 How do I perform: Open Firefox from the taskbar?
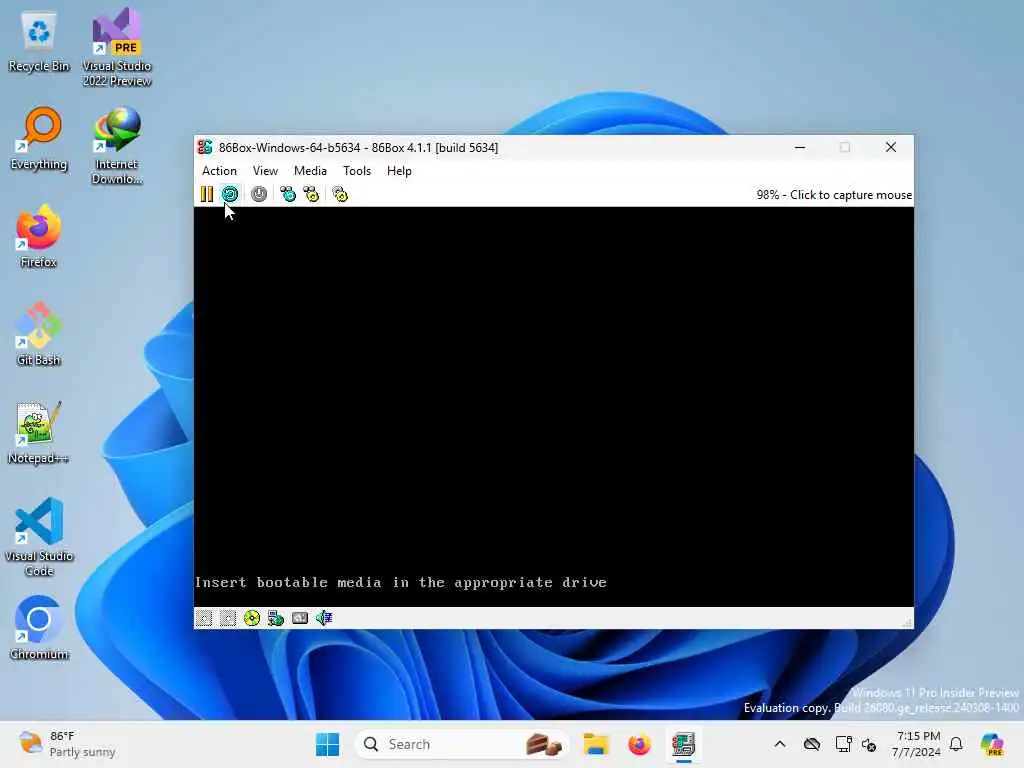click(x=639, y=744)
